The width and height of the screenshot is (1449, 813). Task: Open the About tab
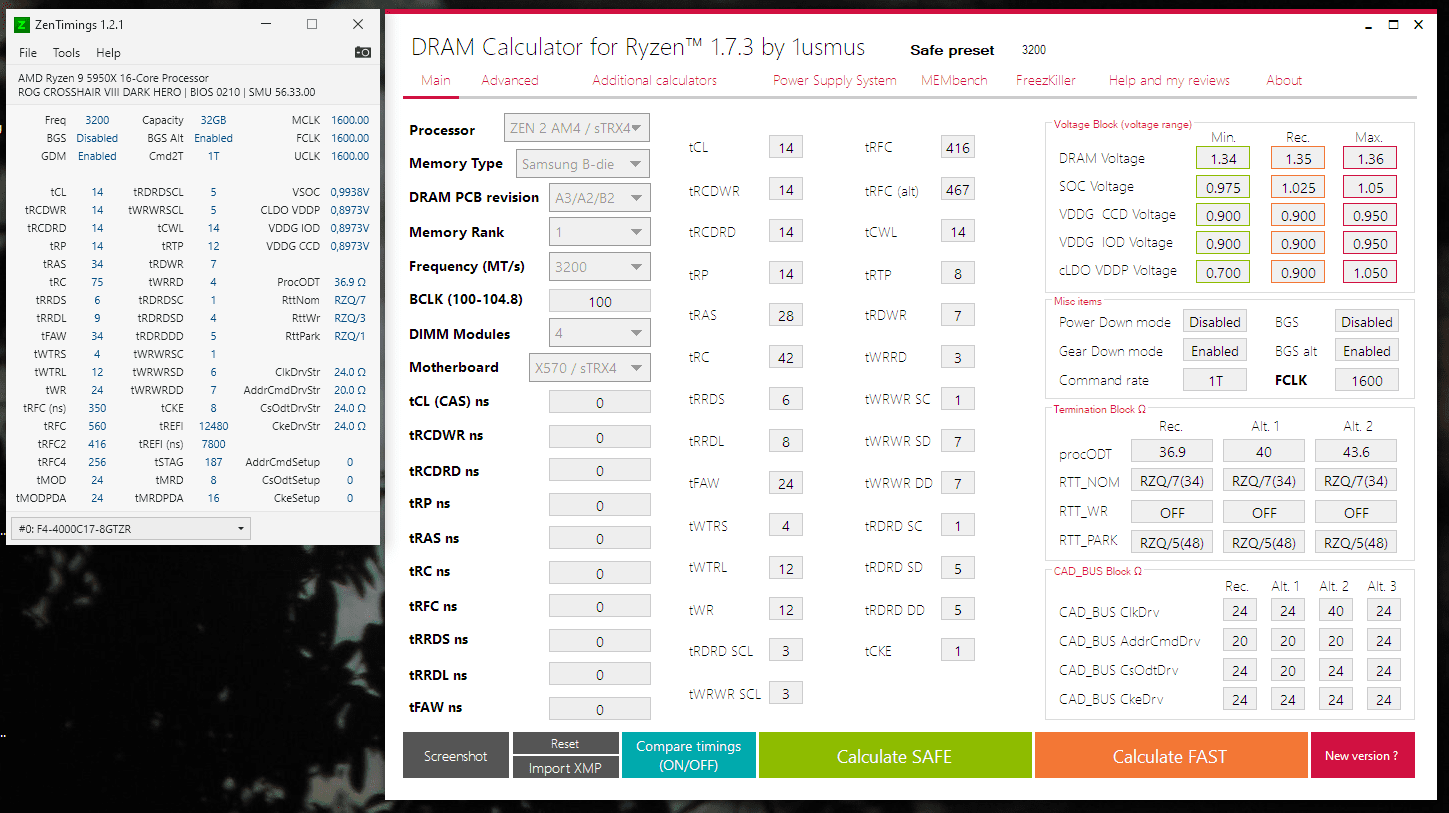coord(1284,80)
